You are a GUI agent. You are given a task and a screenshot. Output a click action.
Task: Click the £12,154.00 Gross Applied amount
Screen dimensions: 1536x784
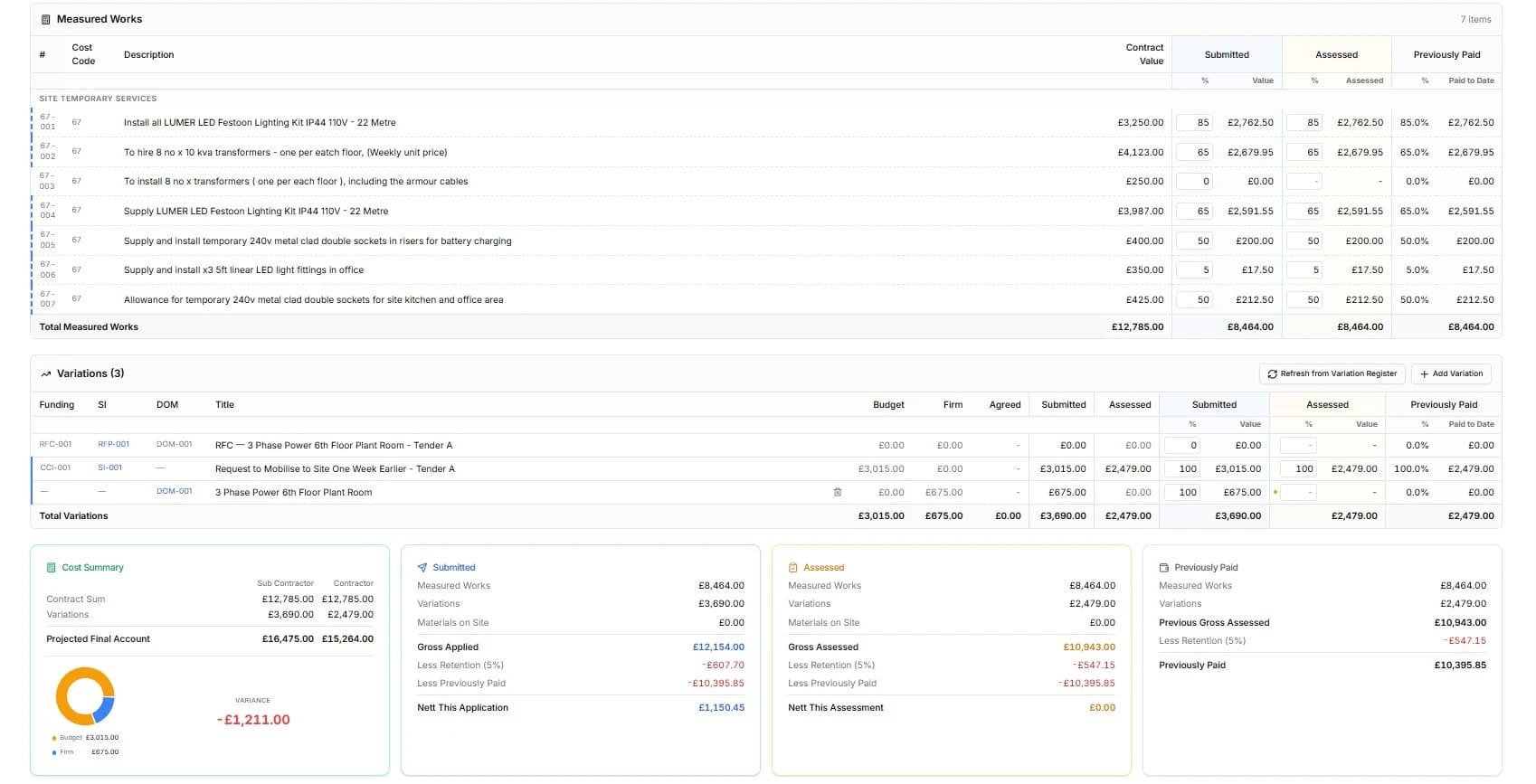718,647
